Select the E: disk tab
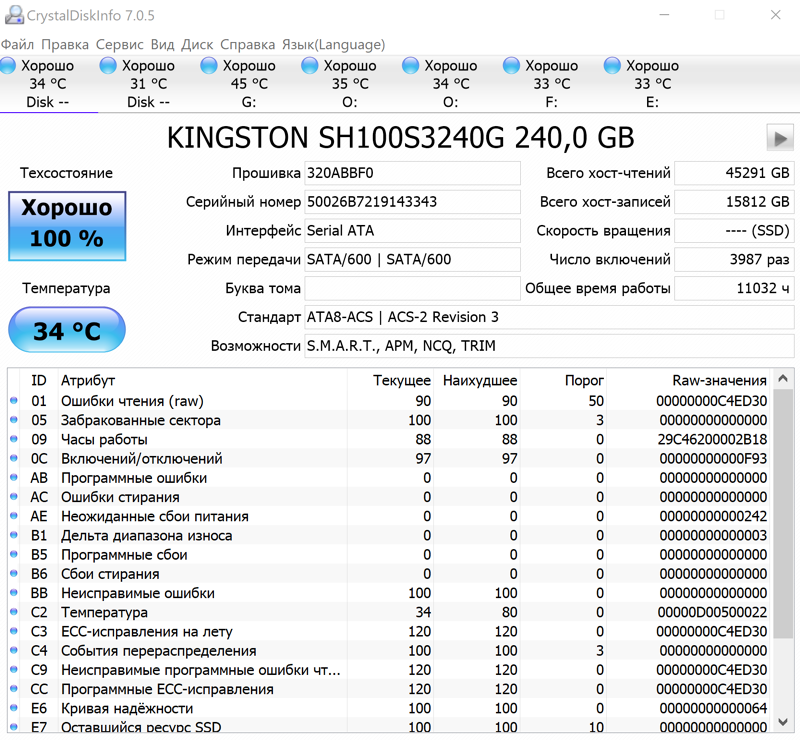 pyautogui.click(x=653, y=84)
